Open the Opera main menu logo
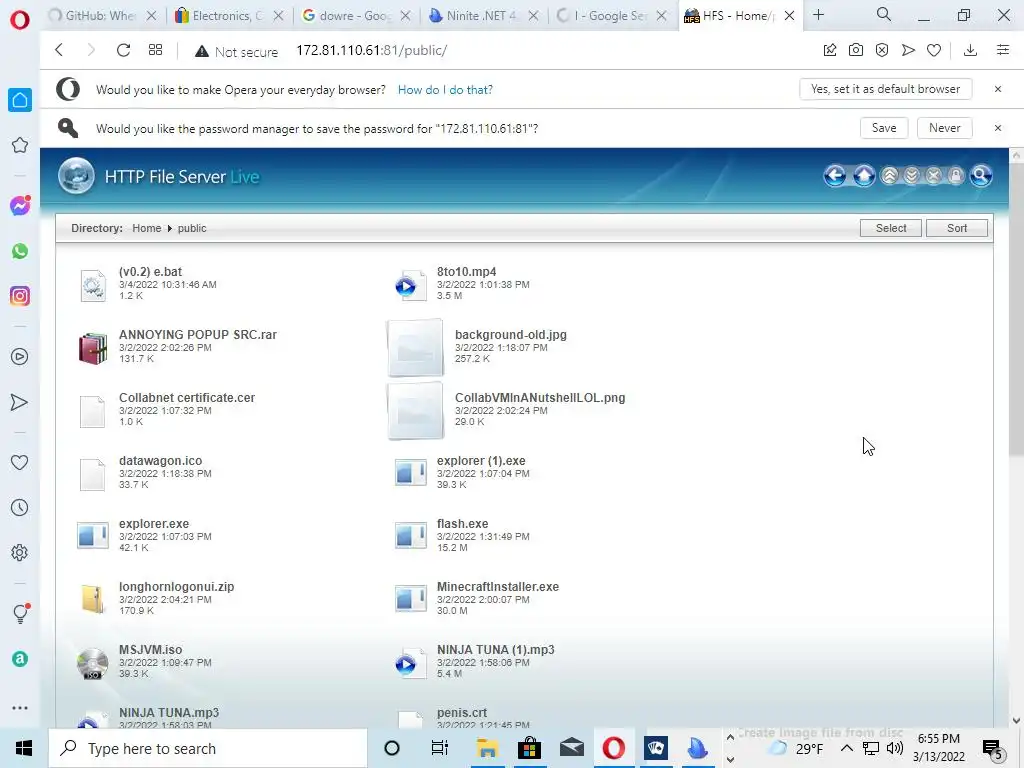Screen dimensions: 1024x768 tap(20, 20)
